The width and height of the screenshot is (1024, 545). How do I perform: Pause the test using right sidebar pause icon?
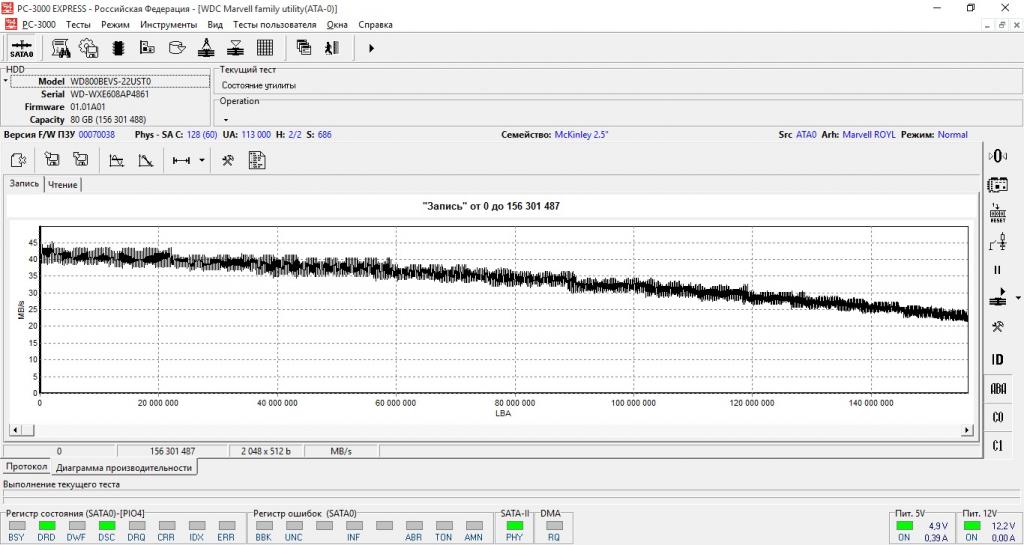pos(997,270)
